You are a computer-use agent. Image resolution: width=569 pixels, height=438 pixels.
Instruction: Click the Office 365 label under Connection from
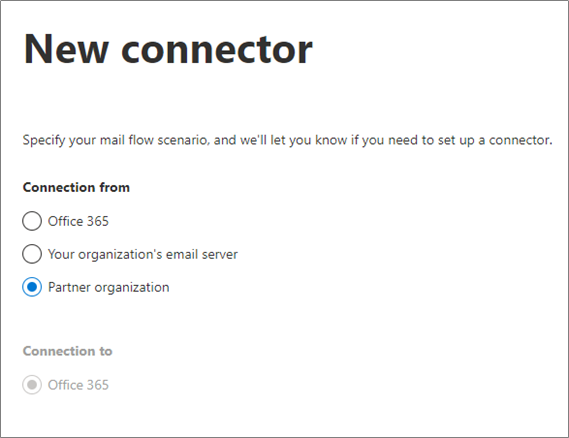pos(78,221)
